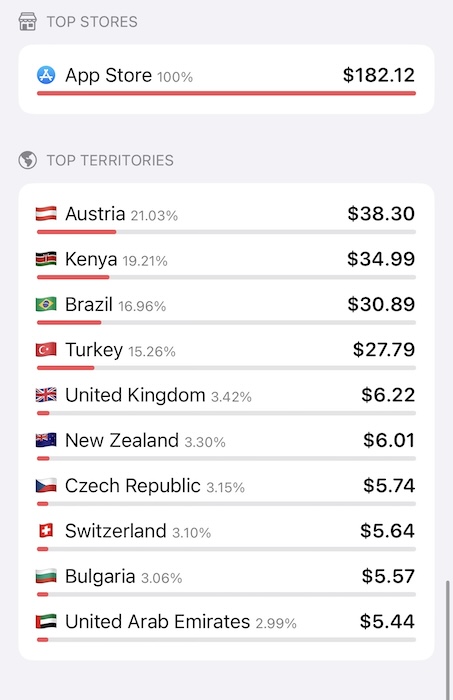This screenshot has height=700, width=453.
Task: Tap the United Arab Emirates flag
Action: pyautogui.click(x=46, y=621)
